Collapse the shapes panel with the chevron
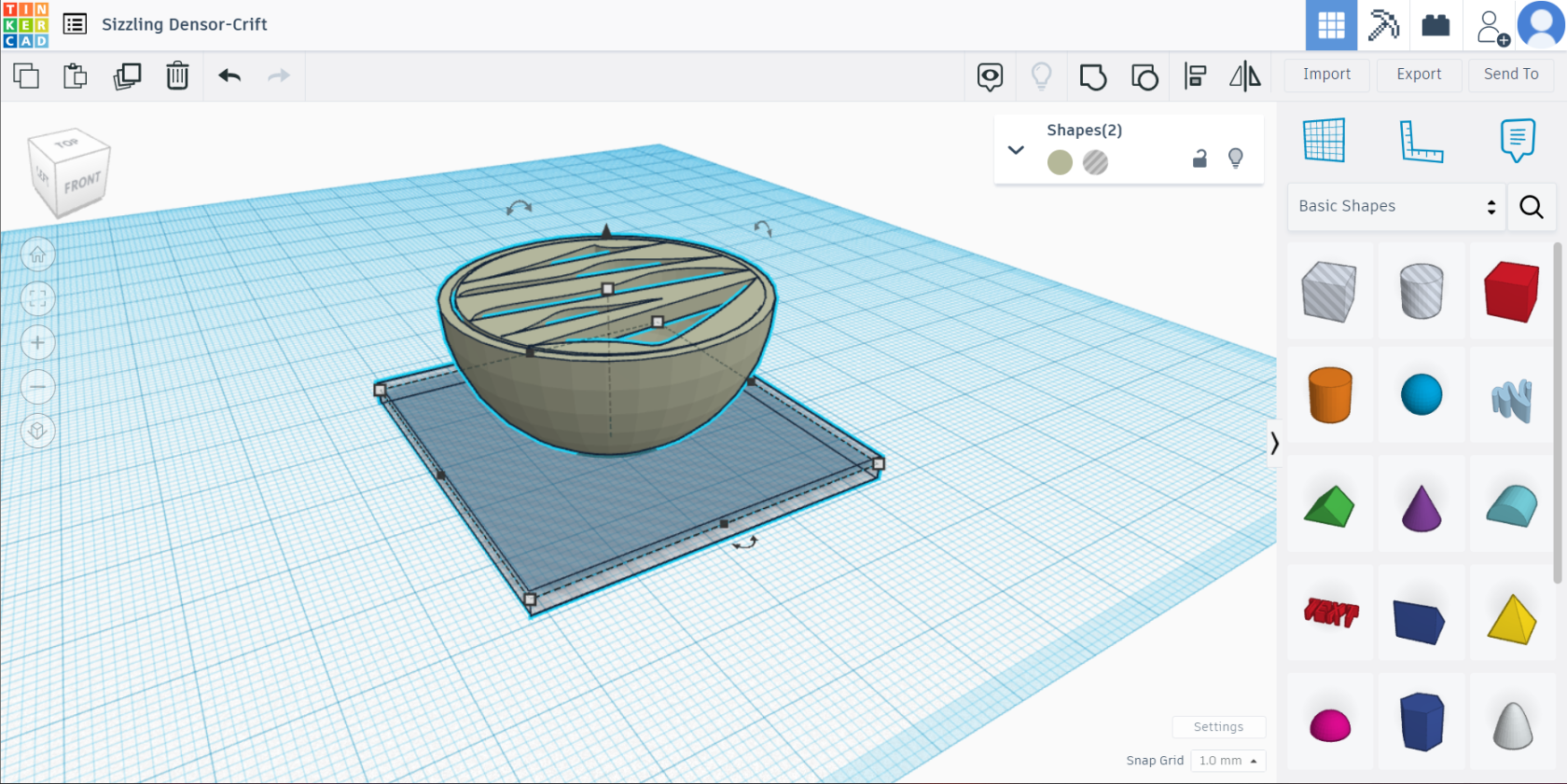This screenshot has height=784, width=1567. pos(1274,444)
